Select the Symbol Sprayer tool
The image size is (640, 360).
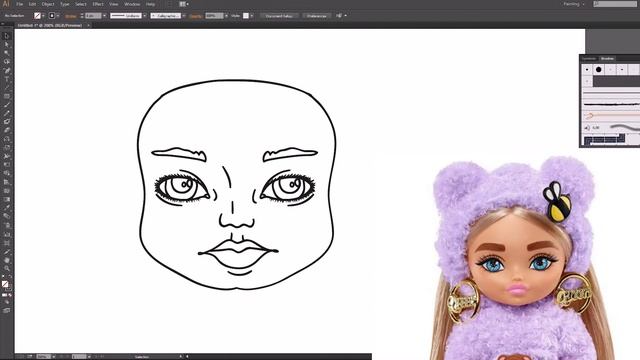coord(7,225)
